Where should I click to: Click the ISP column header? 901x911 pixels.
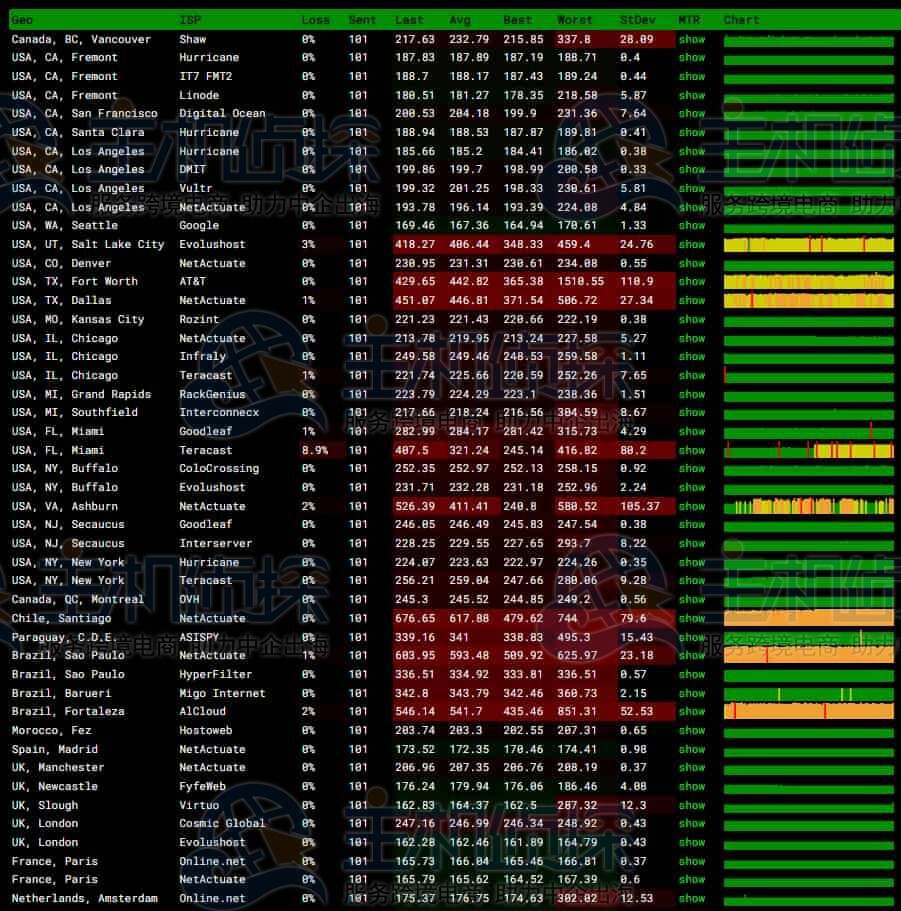(x=190, y=20)
